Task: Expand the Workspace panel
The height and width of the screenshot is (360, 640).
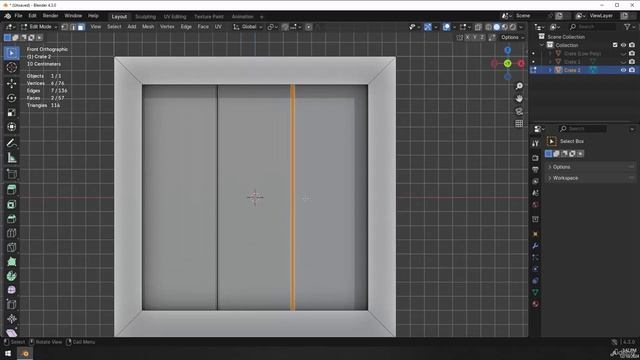Action: pyautogui.click(x=590, y=178)
